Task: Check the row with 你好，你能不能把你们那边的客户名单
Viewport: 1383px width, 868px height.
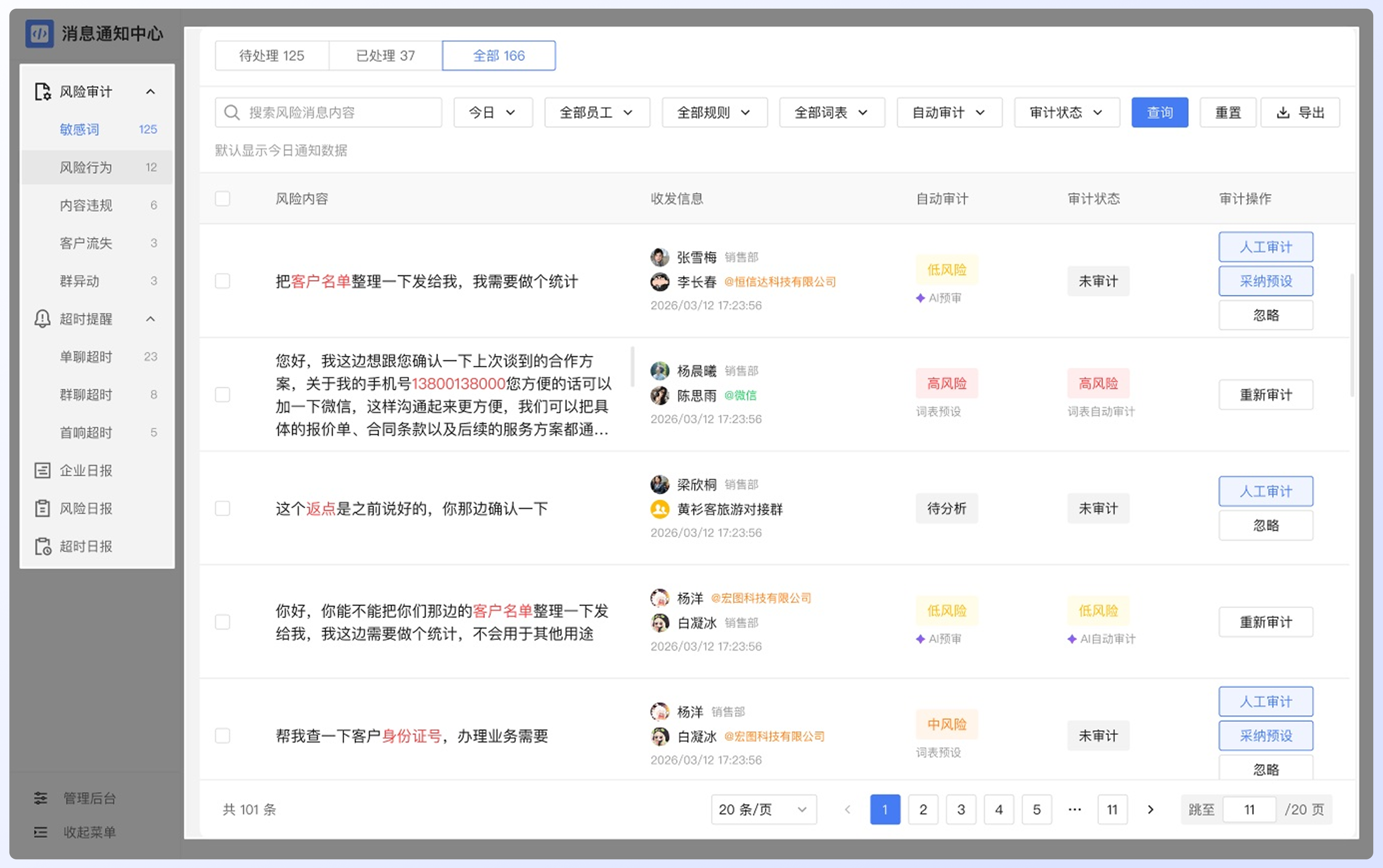Action: (223, 622)
